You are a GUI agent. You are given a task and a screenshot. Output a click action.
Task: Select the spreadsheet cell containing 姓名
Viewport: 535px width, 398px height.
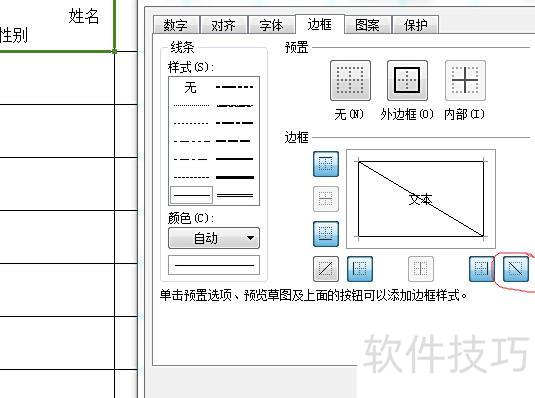pyautogui.click(x=57, y=26)
